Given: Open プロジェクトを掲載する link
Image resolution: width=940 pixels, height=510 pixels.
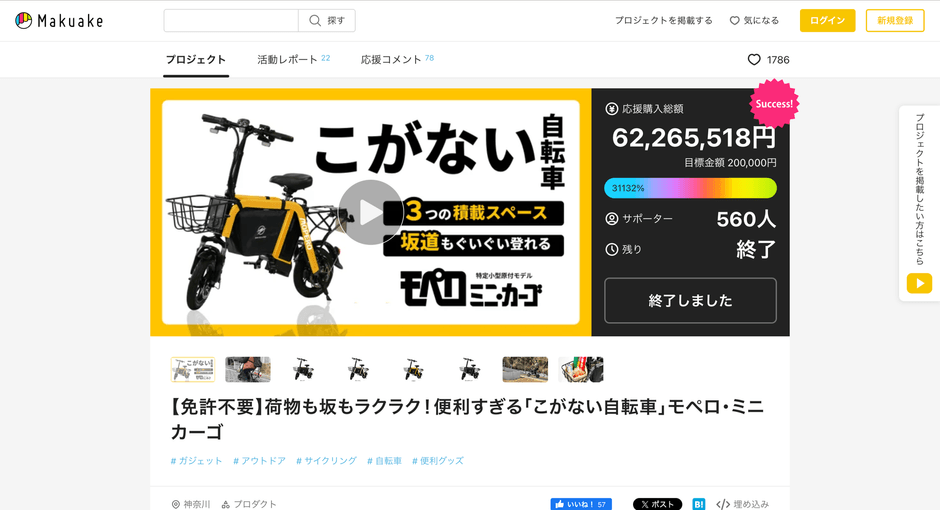Looking at the screenshot, I should (664, 21).
